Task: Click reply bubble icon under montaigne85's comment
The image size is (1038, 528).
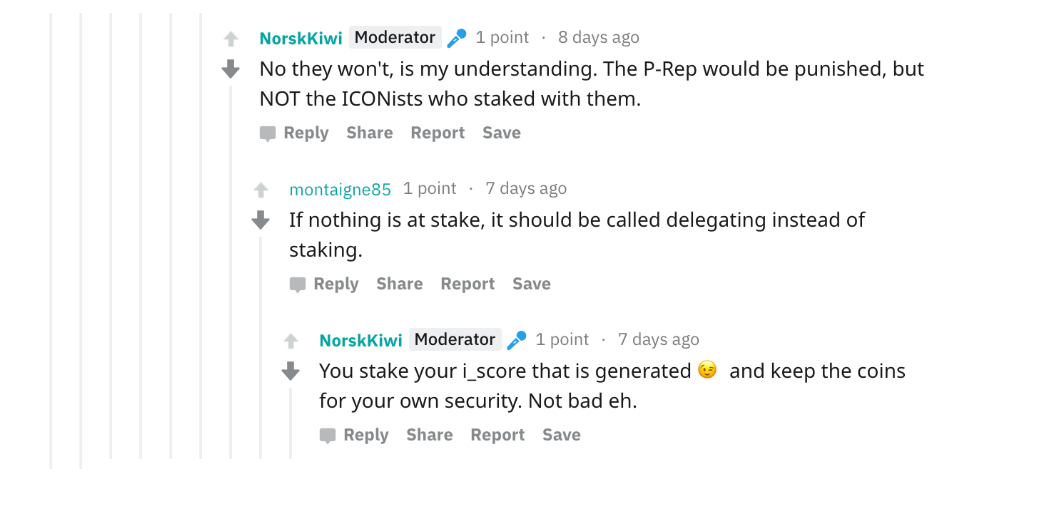Action: click(x=298, y=285)
